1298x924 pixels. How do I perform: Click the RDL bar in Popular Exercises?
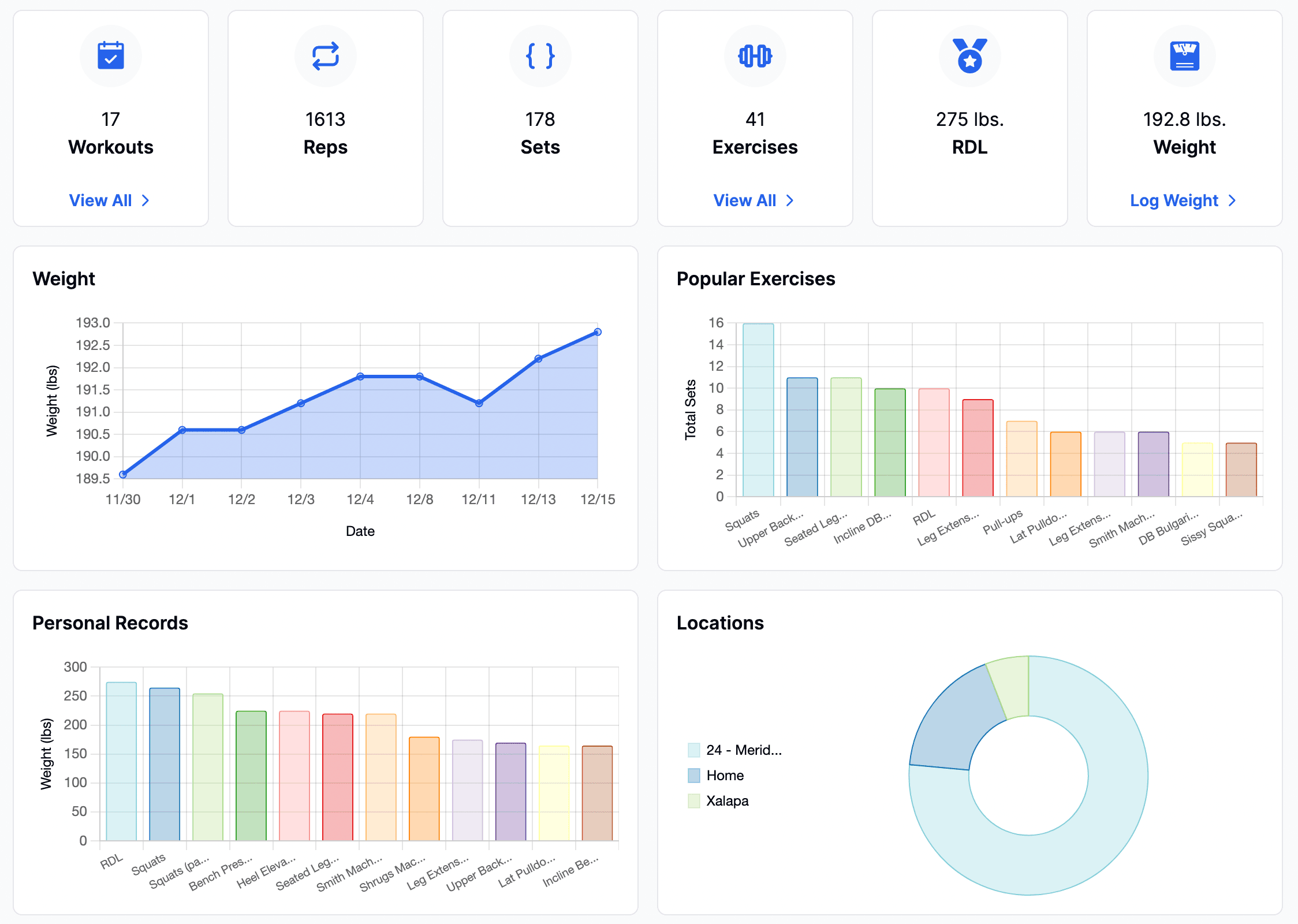934,443
